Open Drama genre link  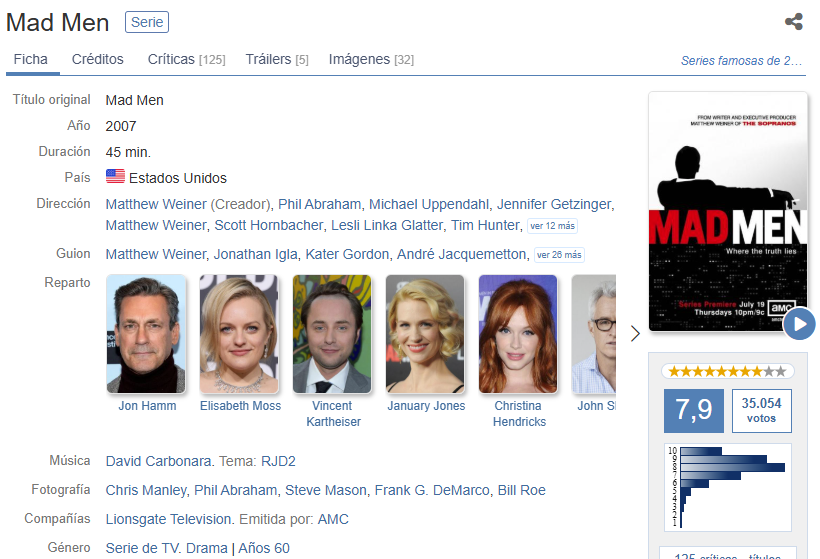pos(207,548)
